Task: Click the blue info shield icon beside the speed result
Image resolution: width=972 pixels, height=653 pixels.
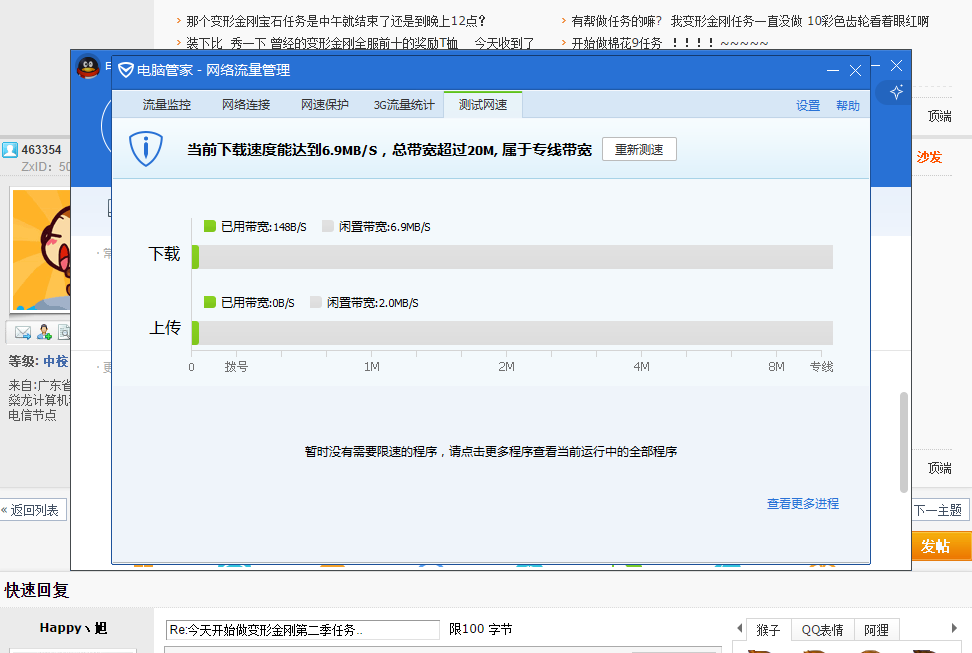Action: pos(146,149)
